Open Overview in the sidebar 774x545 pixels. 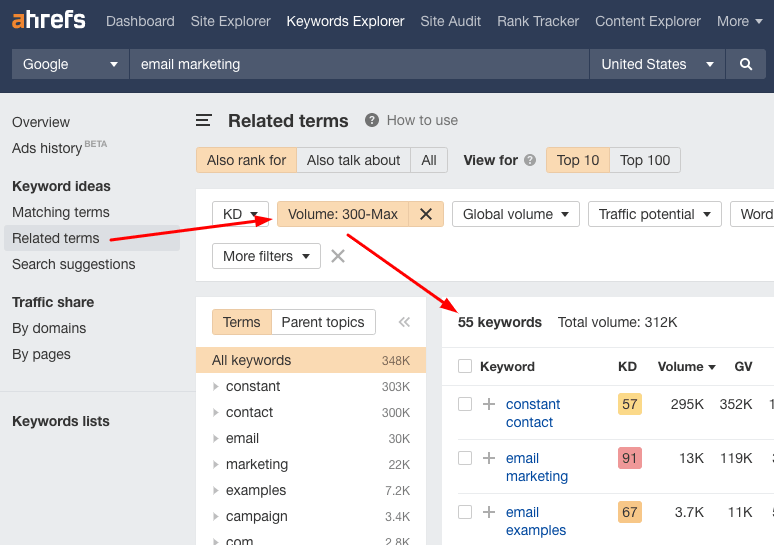pyautogui.click(x=41, y=122)
